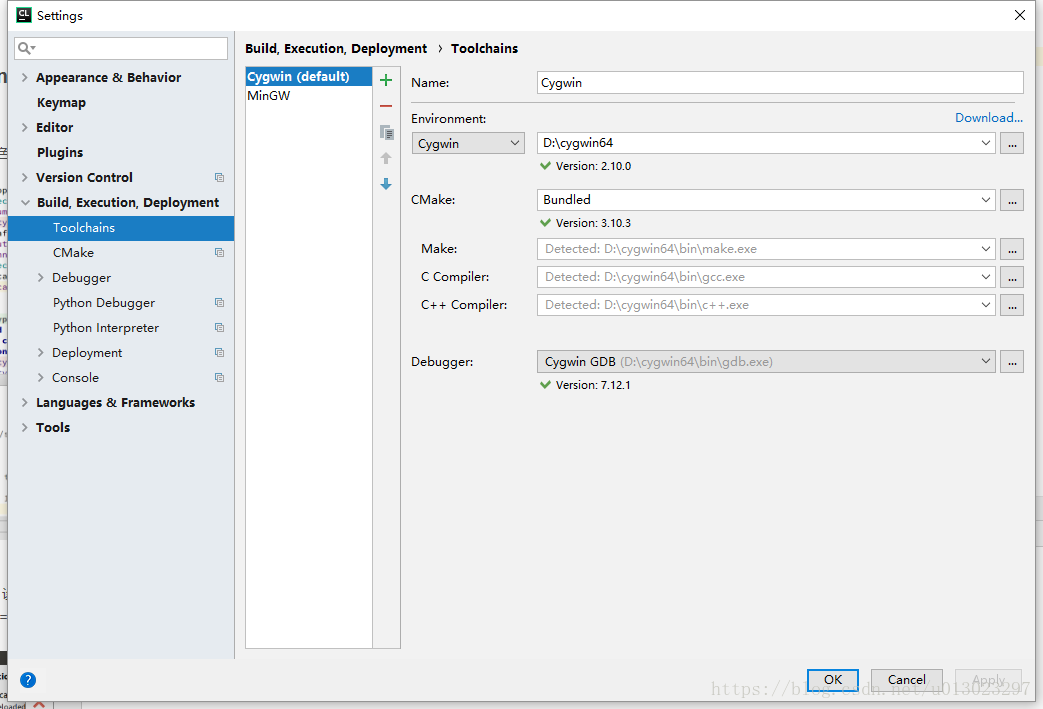
Task: Open the Bundled CMake dropdown
Action: click(766, 200)
